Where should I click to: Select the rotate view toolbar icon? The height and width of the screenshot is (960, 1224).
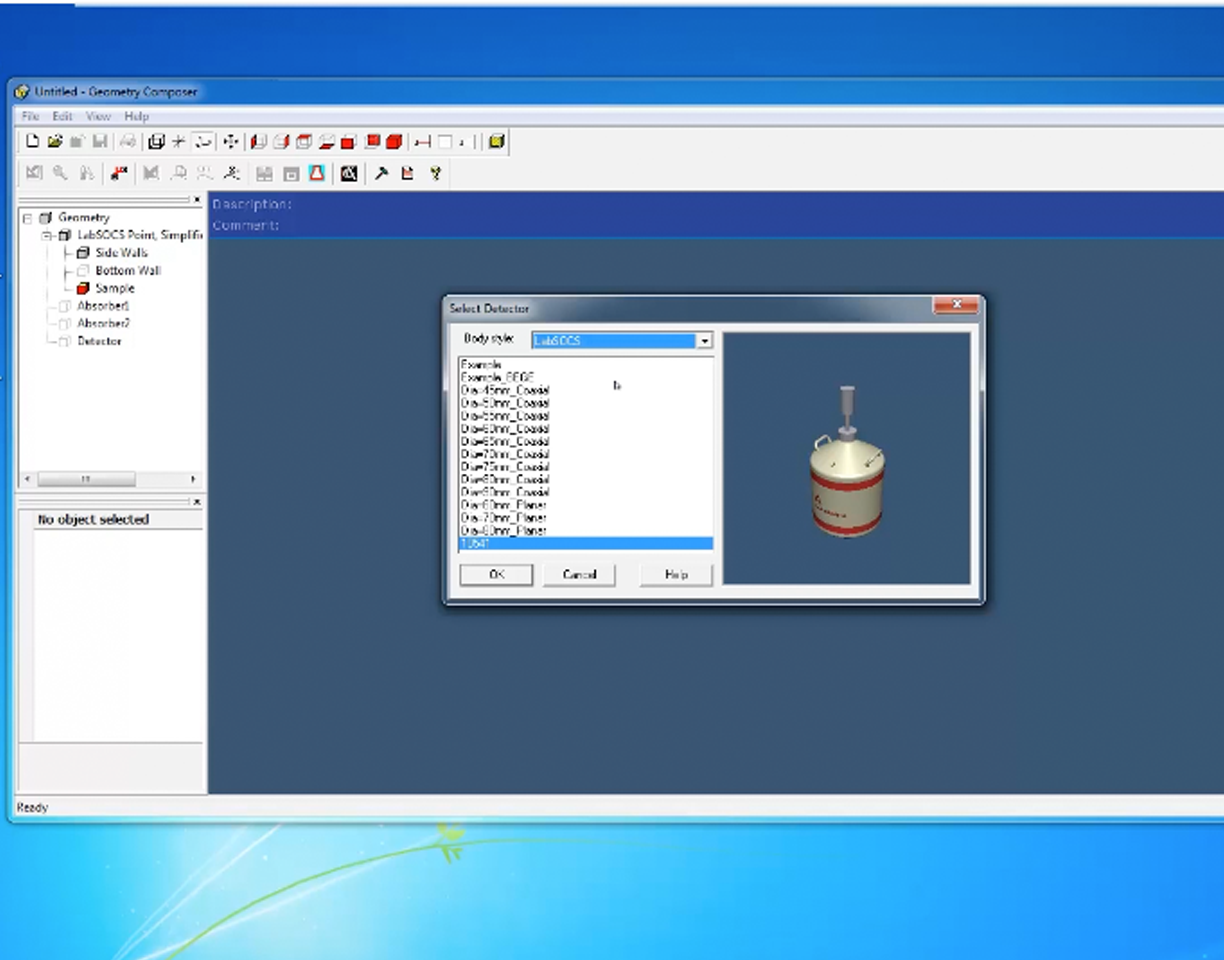tap(203, 141)
